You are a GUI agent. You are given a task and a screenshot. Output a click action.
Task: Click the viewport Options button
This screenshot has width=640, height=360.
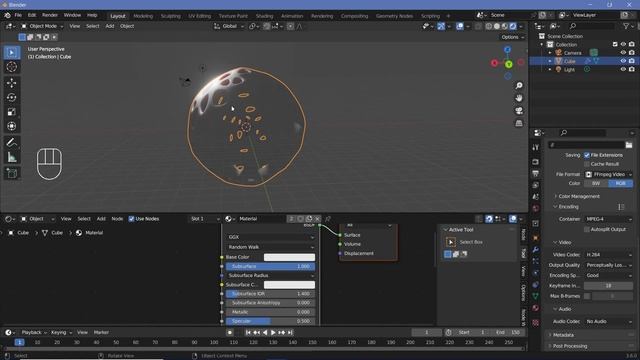tap(512, 37)
